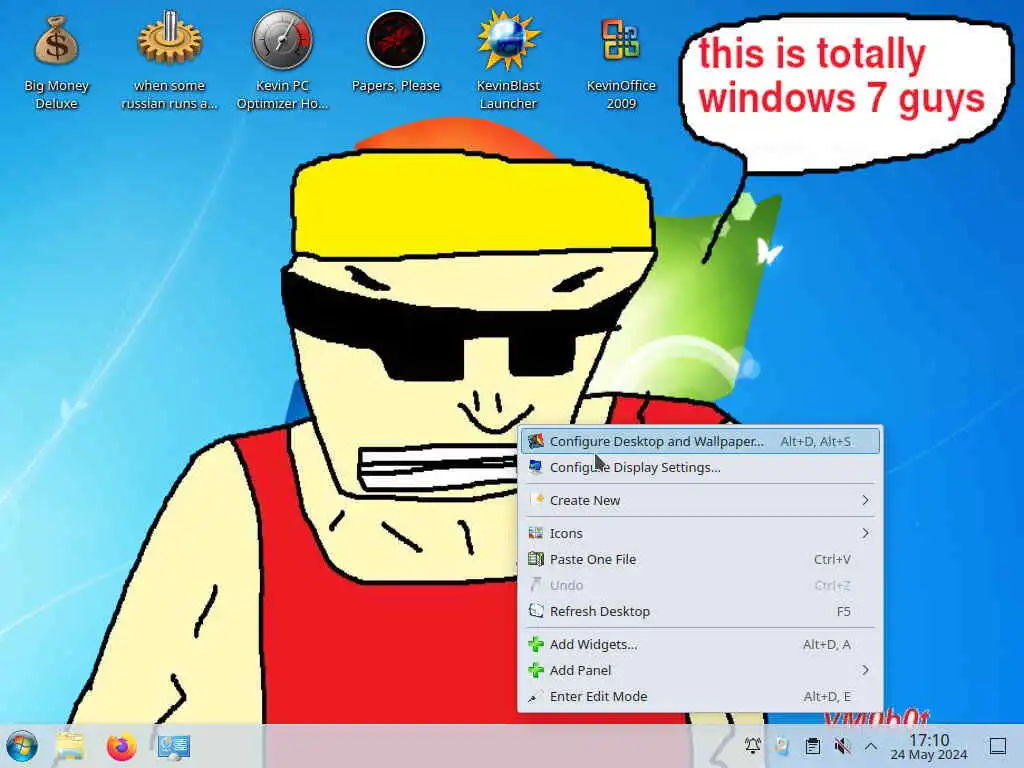Open file manager from the taskbar
The width and height of the screenshot is (1024, 768).
(70, 746)
